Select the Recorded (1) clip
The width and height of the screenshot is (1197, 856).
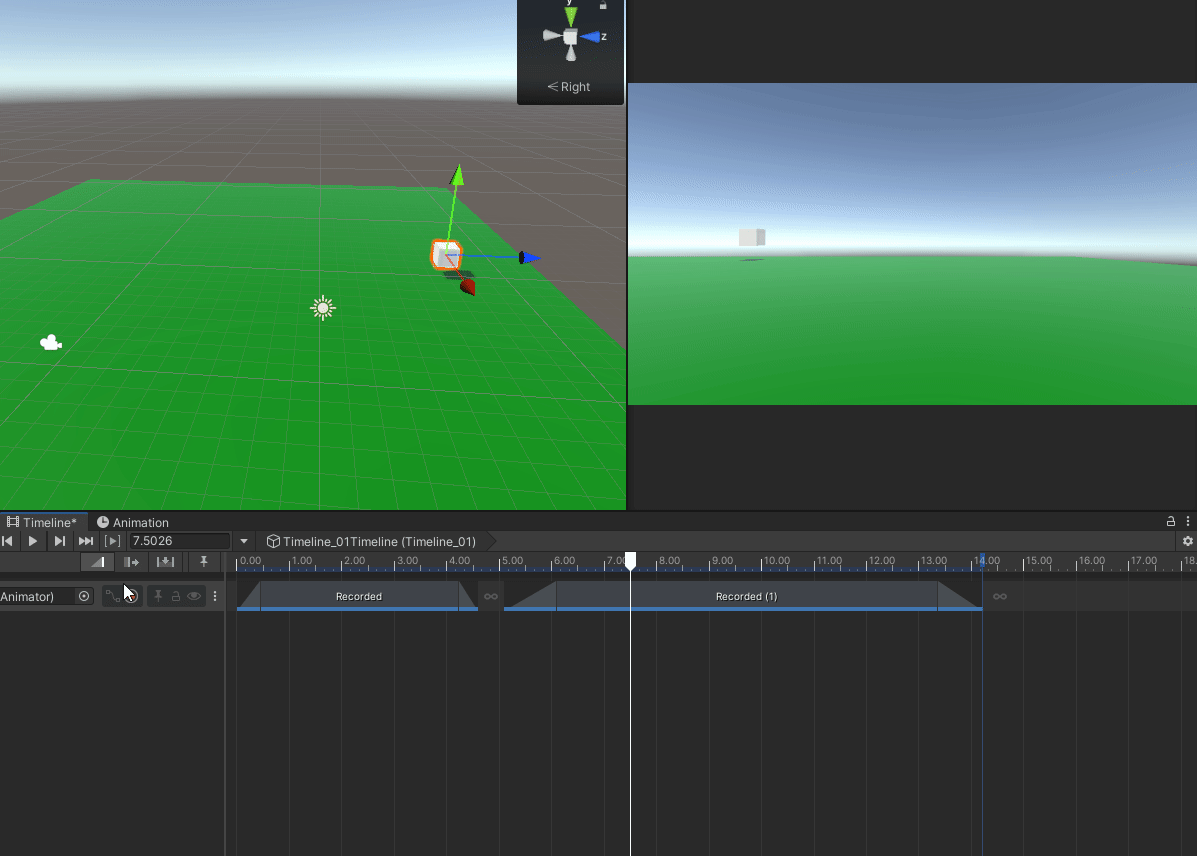tap(745, 596)
